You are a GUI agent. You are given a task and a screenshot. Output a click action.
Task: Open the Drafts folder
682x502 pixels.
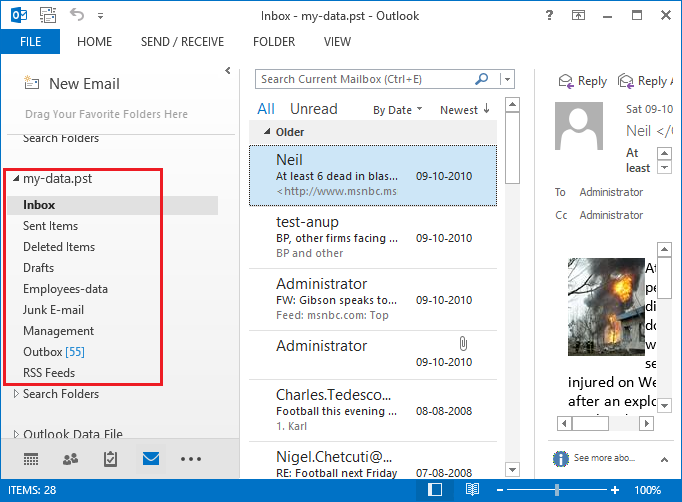(x=38, y=268)
